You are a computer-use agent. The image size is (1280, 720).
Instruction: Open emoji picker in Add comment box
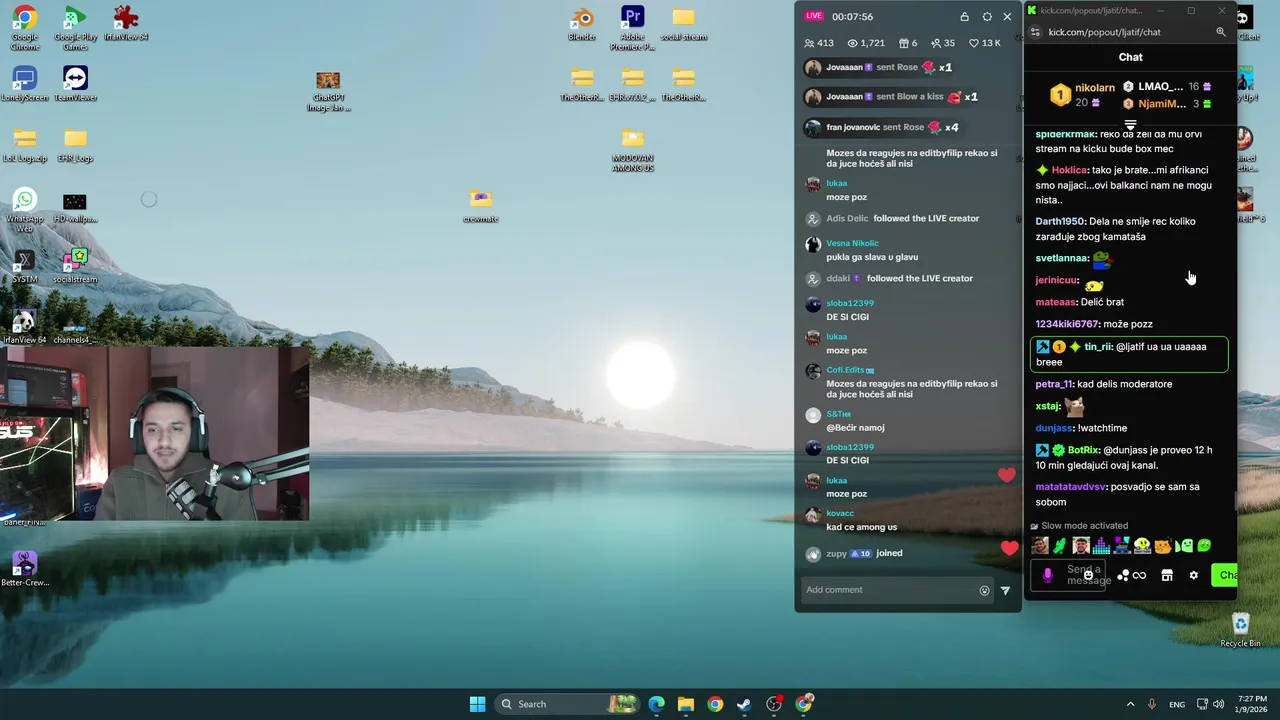[x=984, y=591]
